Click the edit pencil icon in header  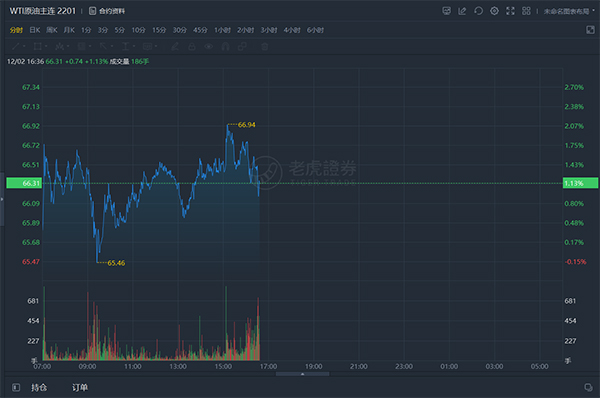(x=462, y=11)
